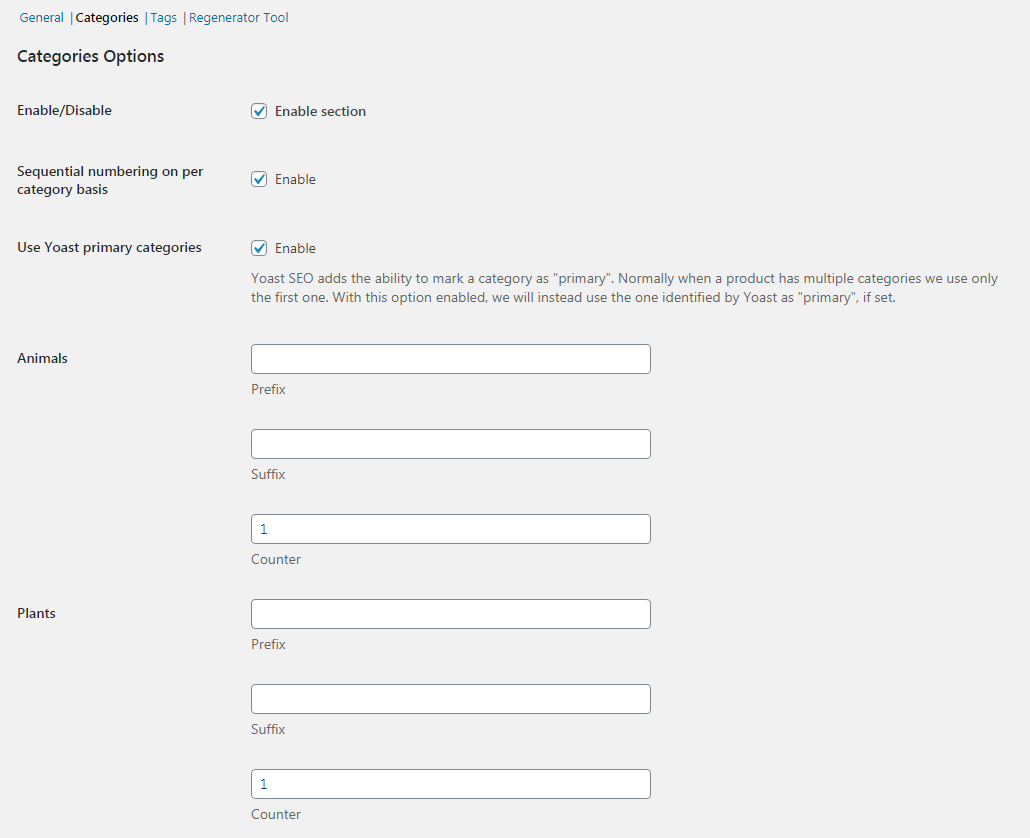Click the 'Use Yoast primary categories' label
The image size is (1030, 838).
point(109,248)
